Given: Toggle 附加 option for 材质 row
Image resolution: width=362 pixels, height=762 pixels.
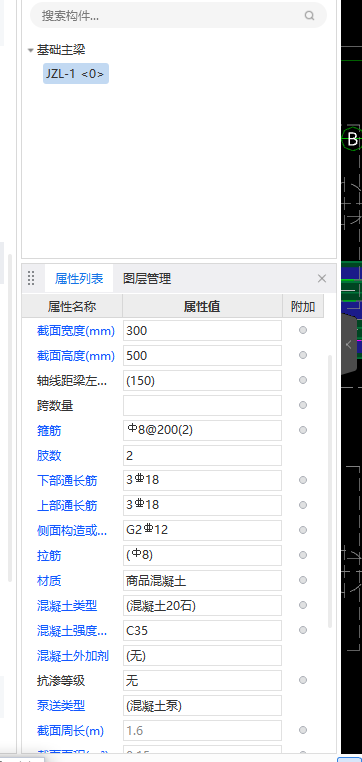Looking at the screenshot, I should coord(303,580).
